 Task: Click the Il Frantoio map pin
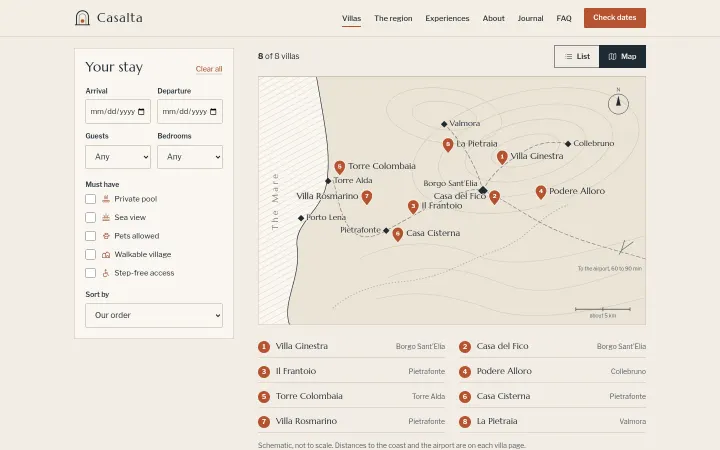[413, 207]
